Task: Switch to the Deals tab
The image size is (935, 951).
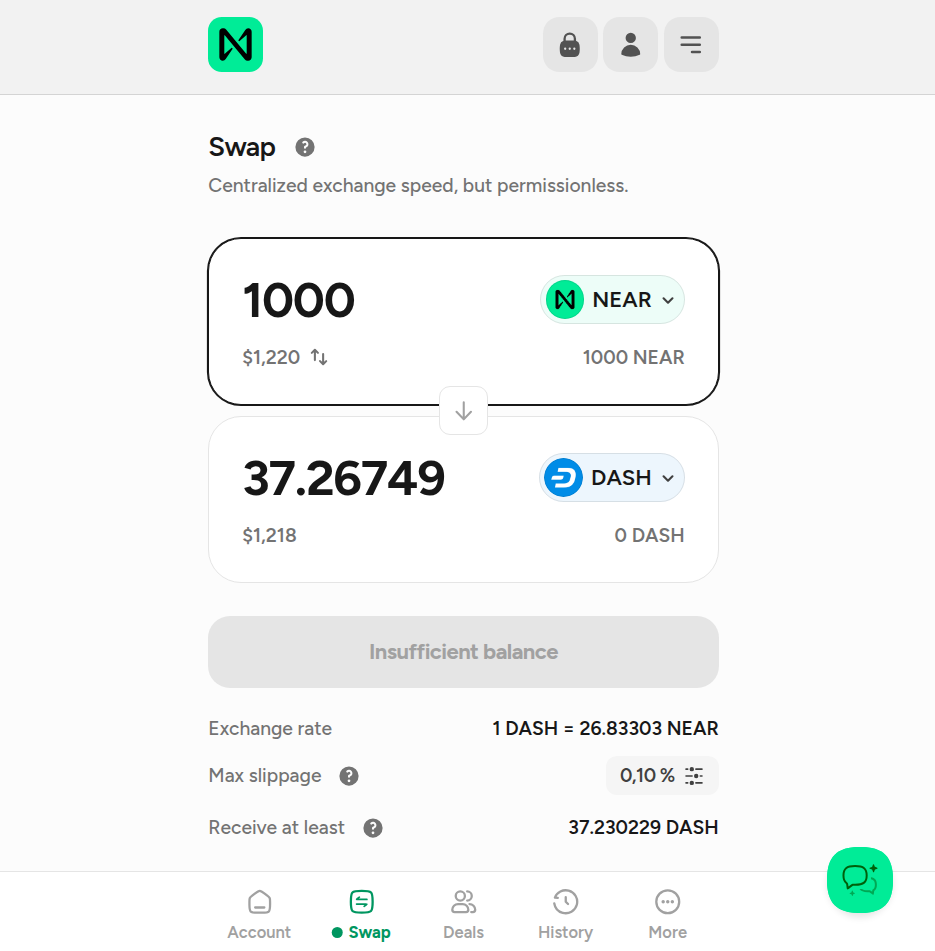Action: tap(463, 915)
